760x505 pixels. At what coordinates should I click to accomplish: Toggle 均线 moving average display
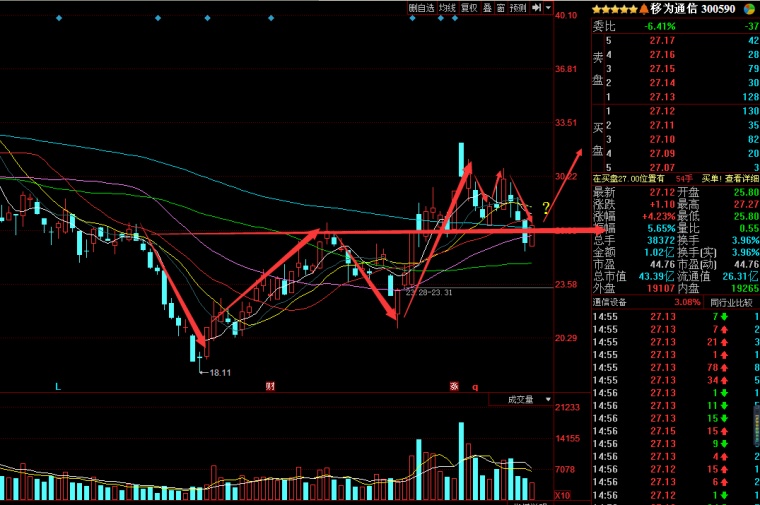pyautogui.click(x=446, y=8)
